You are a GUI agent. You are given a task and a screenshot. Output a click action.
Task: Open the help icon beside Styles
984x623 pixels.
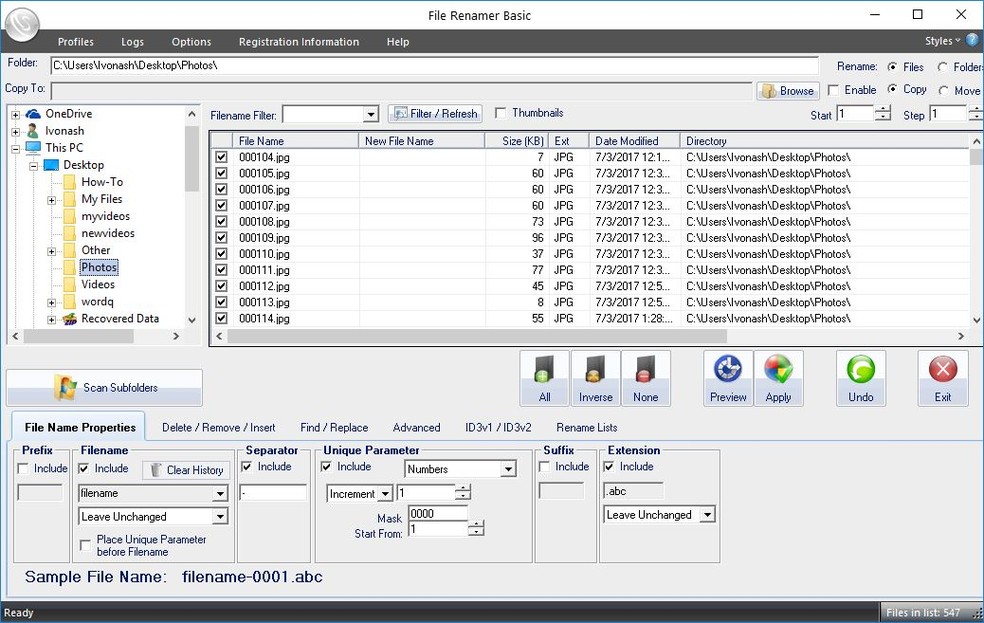(x=972, y=41)
